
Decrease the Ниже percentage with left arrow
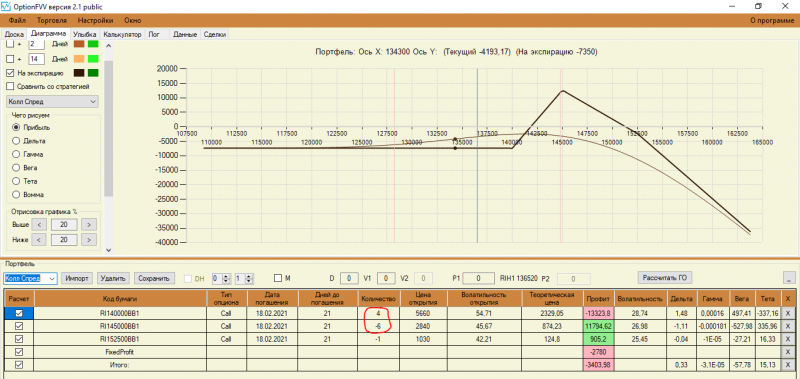point(39,239)
